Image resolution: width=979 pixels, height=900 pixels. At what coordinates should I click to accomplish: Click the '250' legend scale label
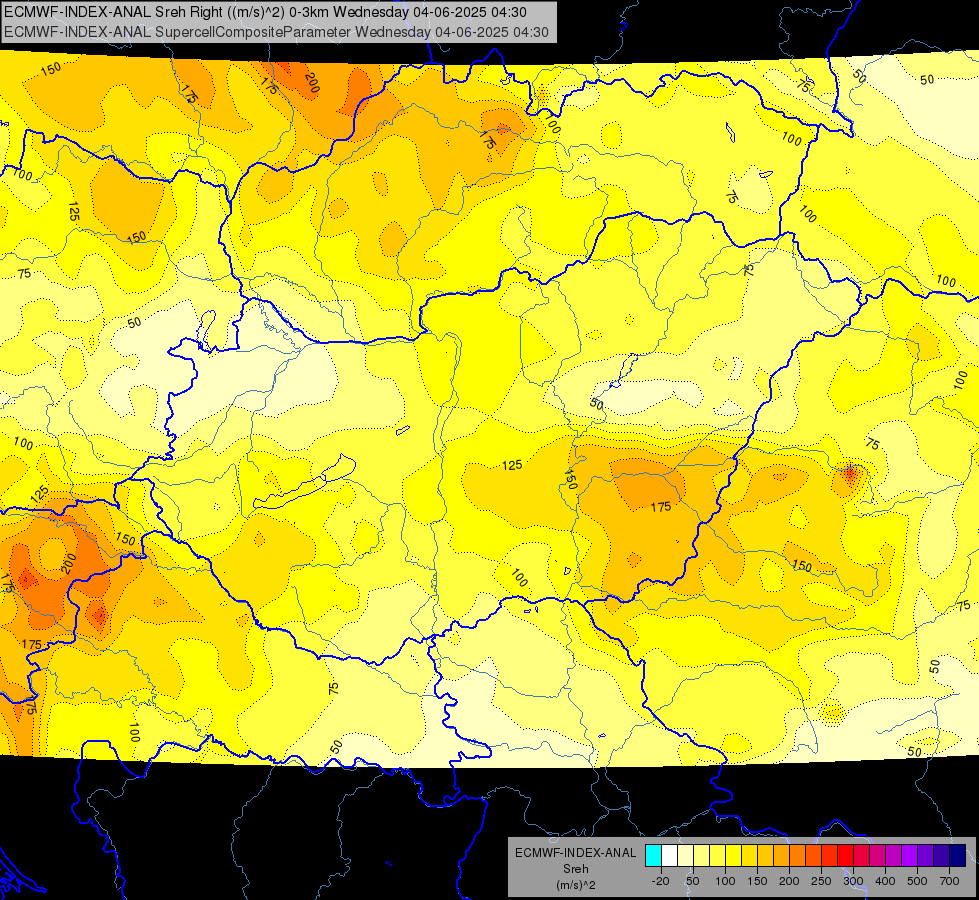821,881
